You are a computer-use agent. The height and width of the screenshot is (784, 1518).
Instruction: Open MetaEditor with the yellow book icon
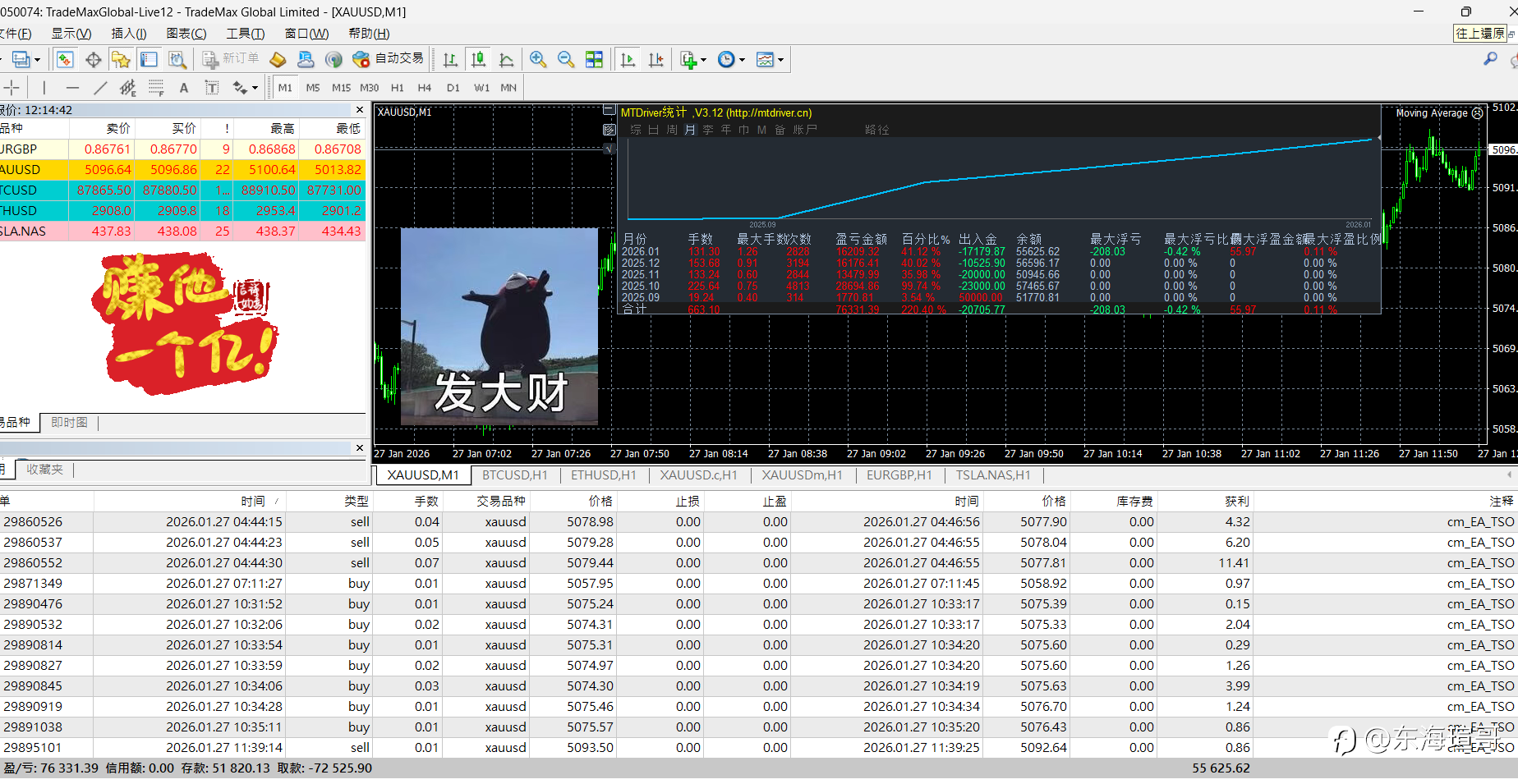pos(278,59)
